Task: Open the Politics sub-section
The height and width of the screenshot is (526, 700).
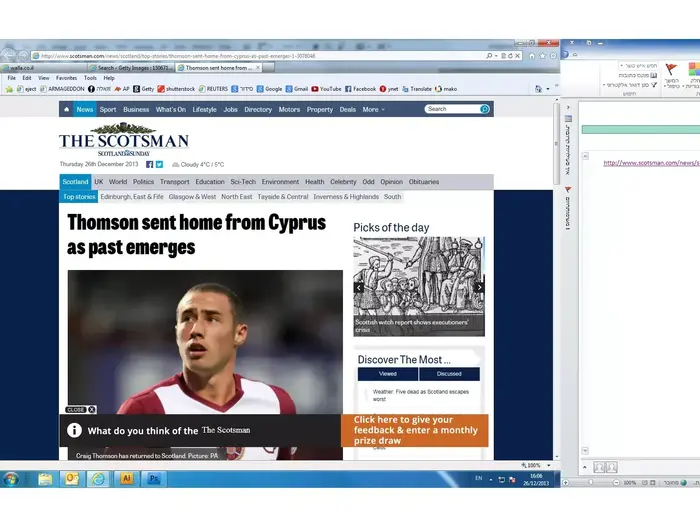Action: pyautogui.click(x=143, y=182)
